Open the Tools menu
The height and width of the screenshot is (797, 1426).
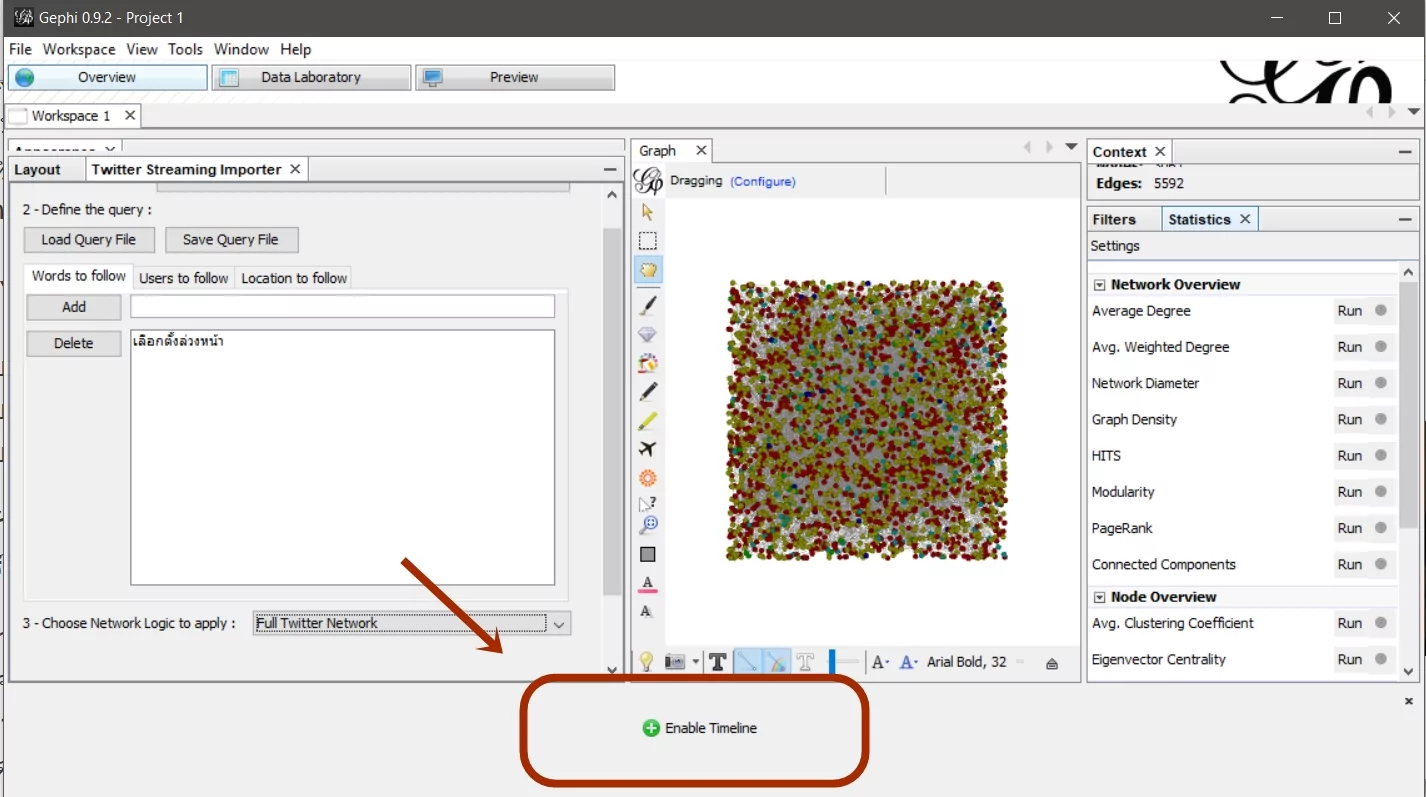(x=185, y=49)
